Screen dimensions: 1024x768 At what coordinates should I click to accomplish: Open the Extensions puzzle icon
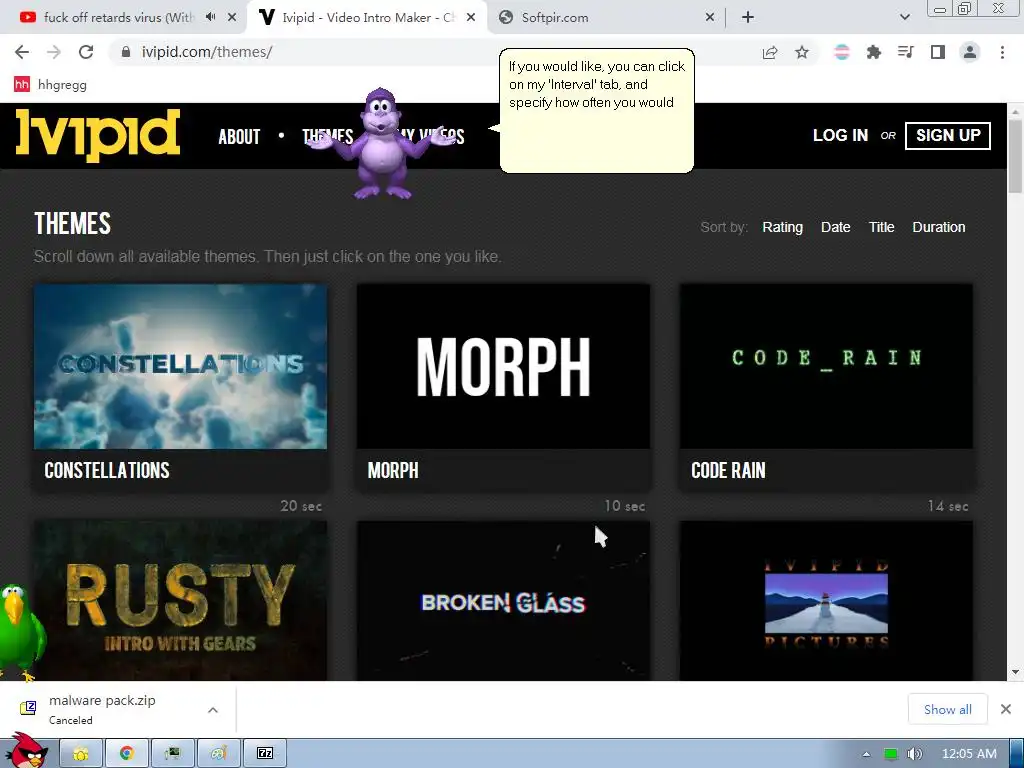point(874,52)
